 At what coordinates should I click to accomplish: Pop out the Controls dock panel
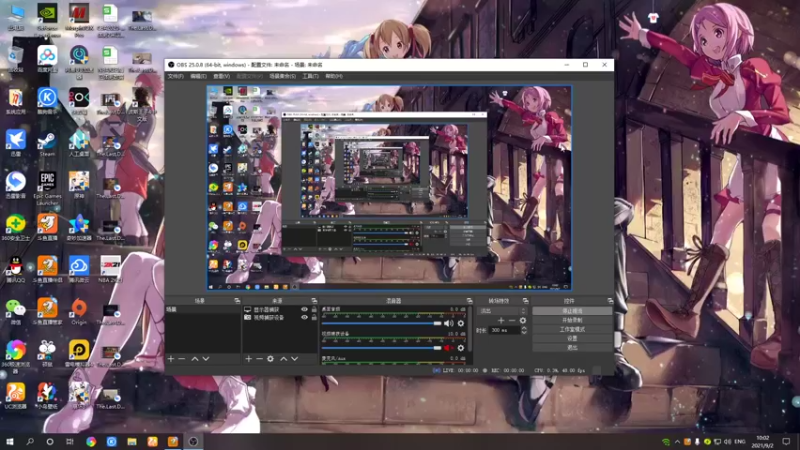610,301
